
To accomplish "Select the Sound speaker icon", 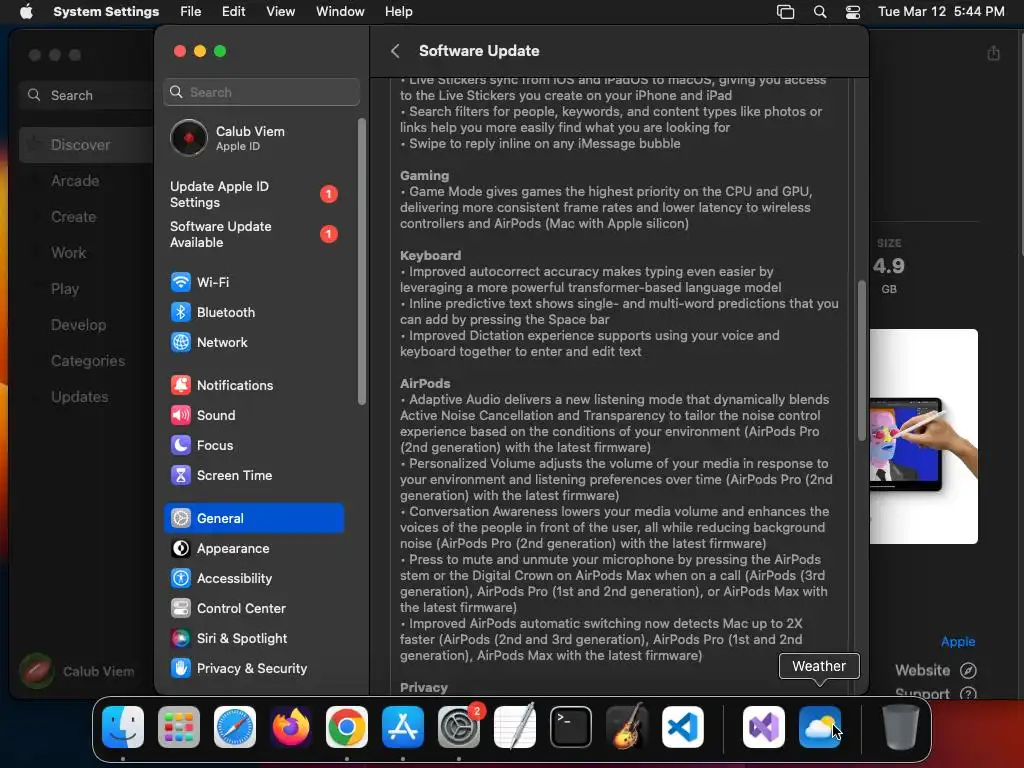I will point(181,415).
